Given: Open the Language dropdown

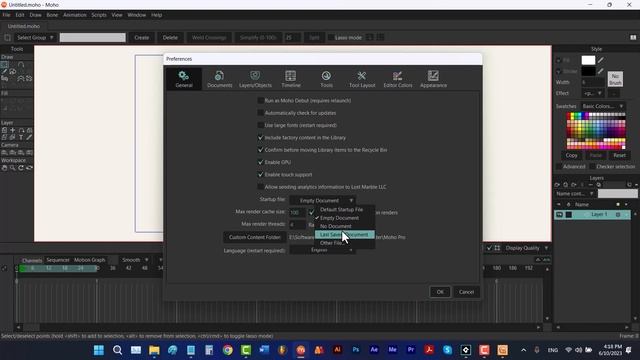Looking at the screenshot, I should tap(322, 250).
